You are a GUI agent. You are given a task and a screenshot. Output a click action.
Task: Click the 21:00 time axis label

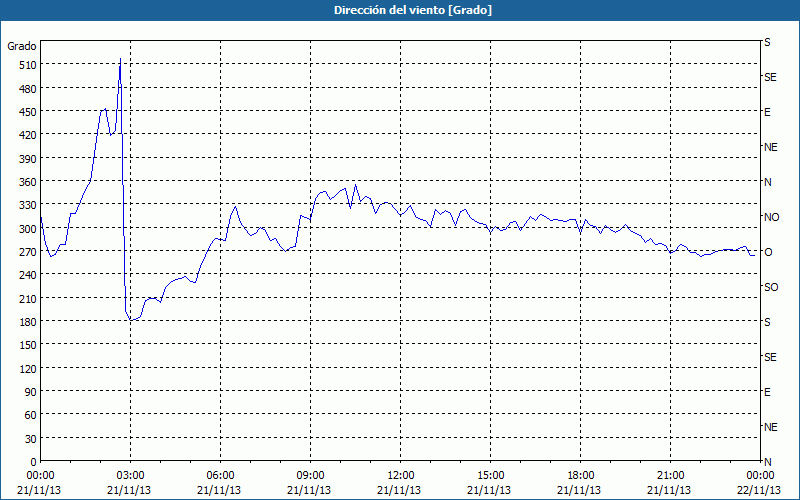coord(670,476)
